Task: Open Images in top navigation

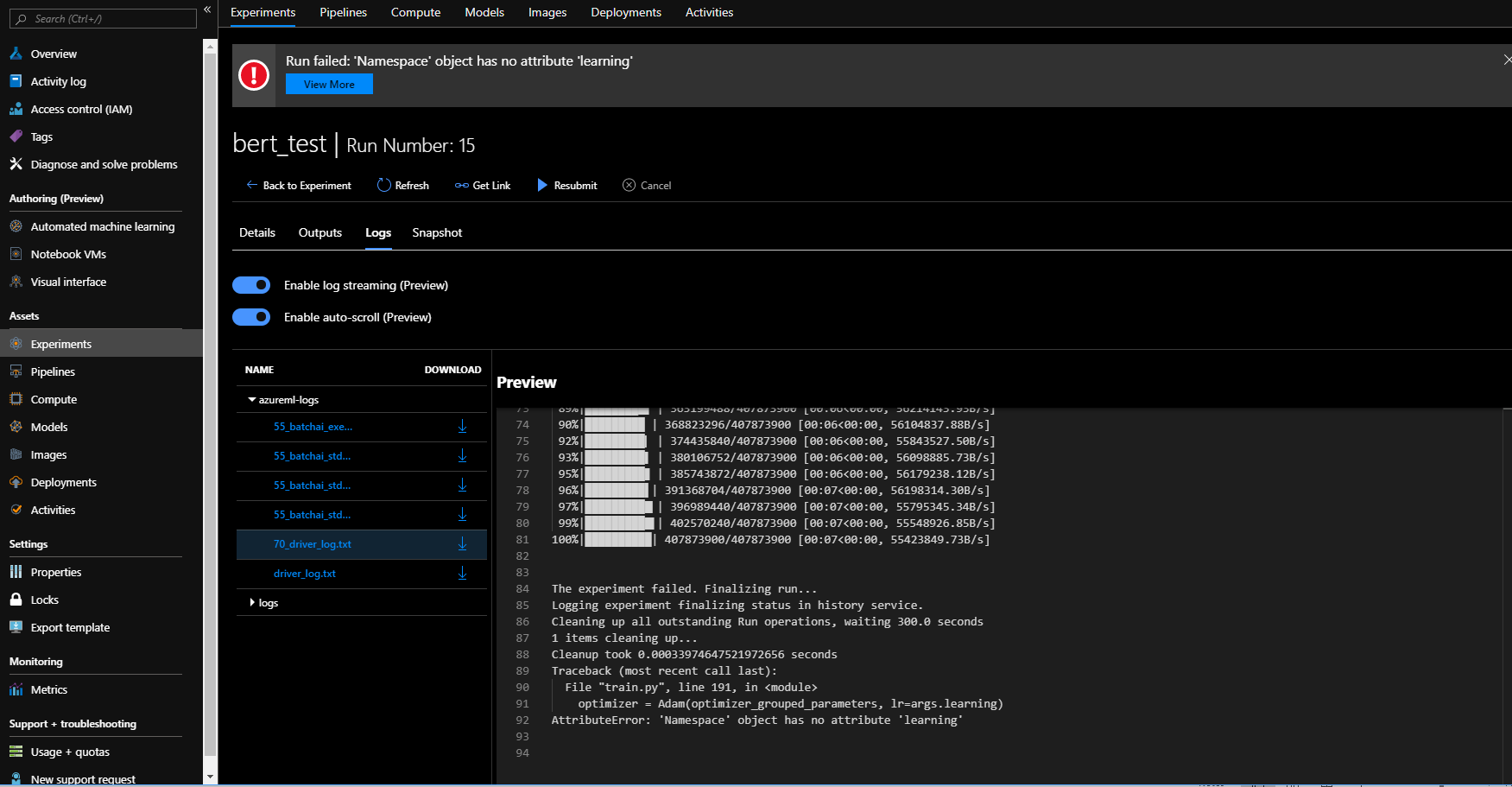Action: coord(547,12)
